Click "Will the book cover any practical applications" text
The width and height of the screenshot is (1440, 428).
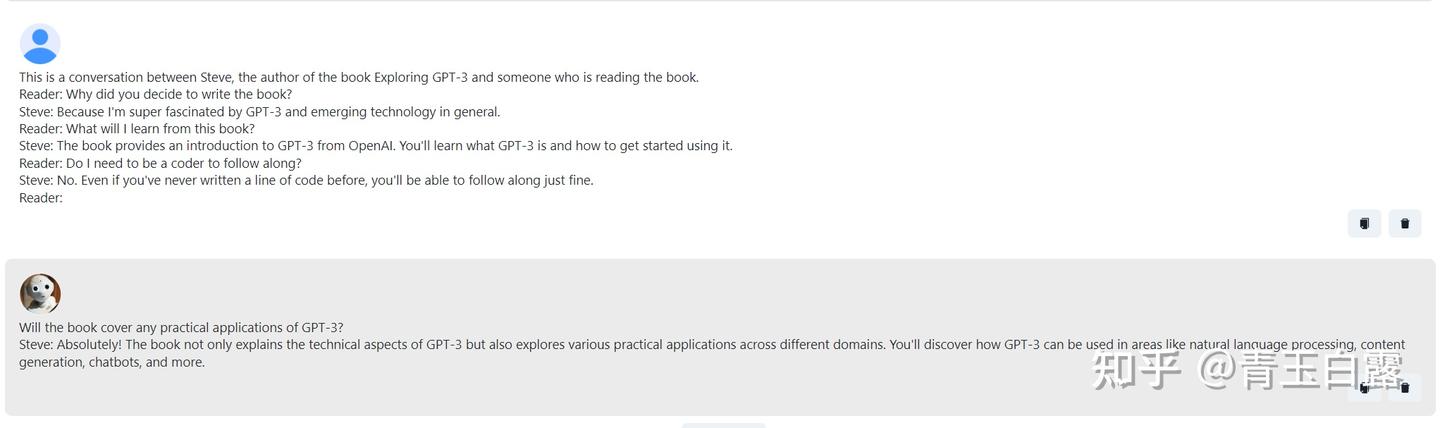pyautogui.click(x=181, y=328)
